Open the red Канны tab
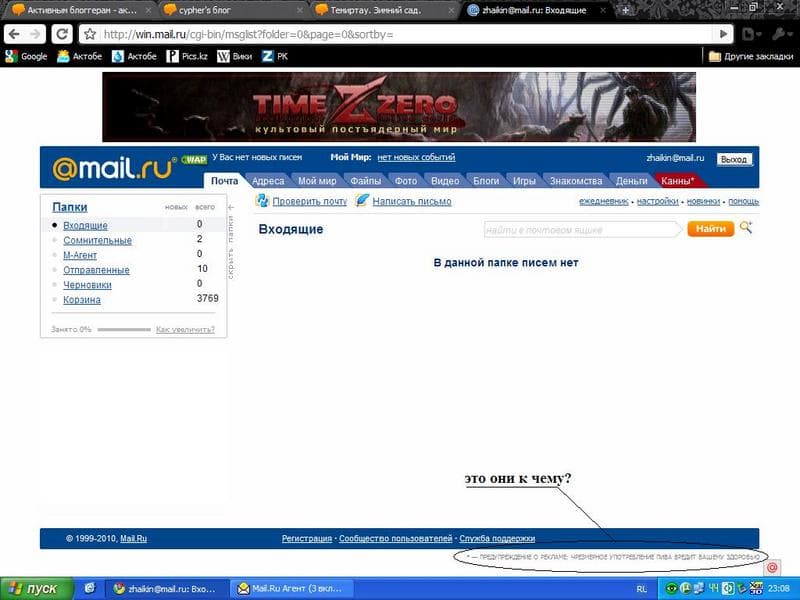This screenshot has height=600, width=800. coord(678,181)
